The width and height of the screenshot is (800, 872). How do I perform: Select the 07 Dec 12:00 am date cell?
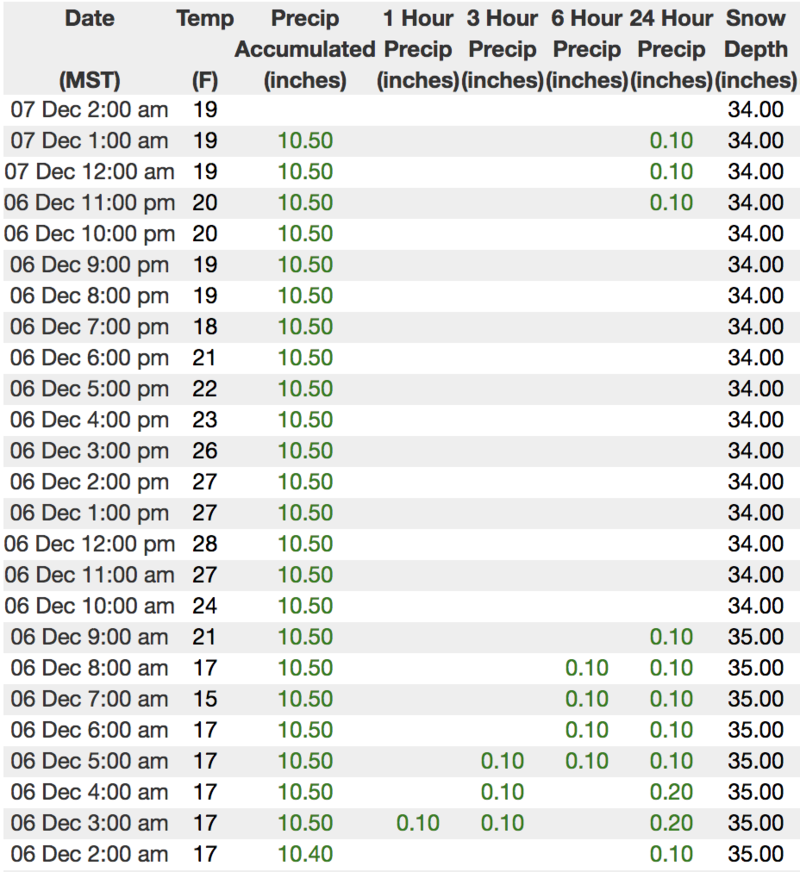pyautogui.click(x=89, y=171)
